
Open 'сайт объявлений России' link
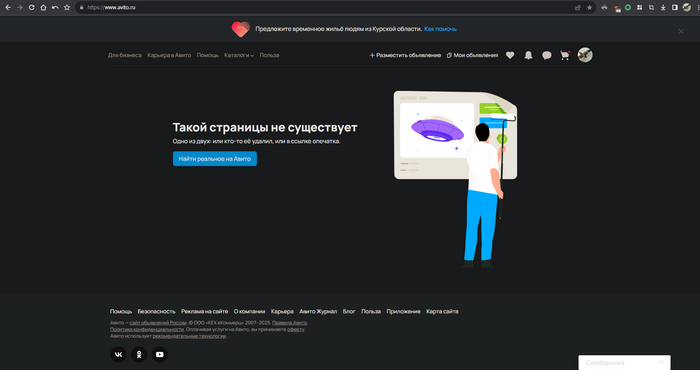click(x=158, y=323)
